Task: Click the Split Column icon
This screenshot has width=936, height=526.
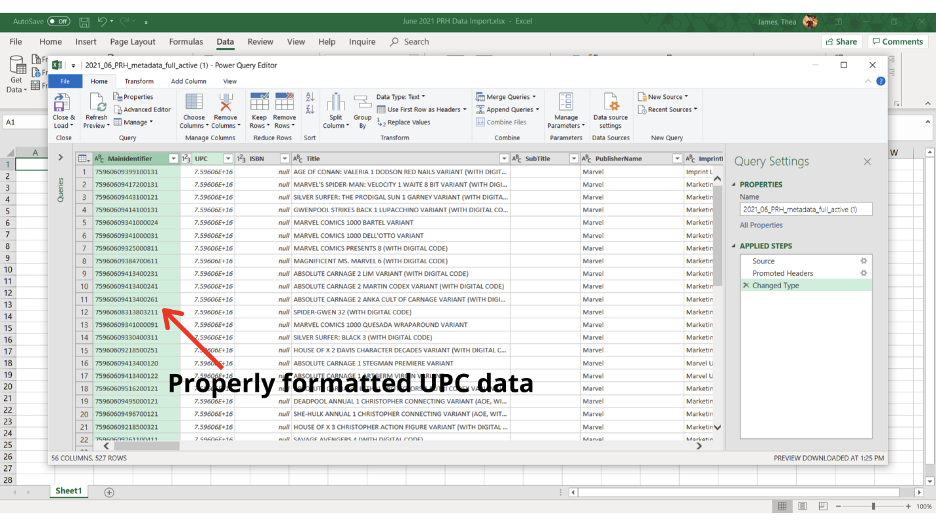Action: point(335,103)
